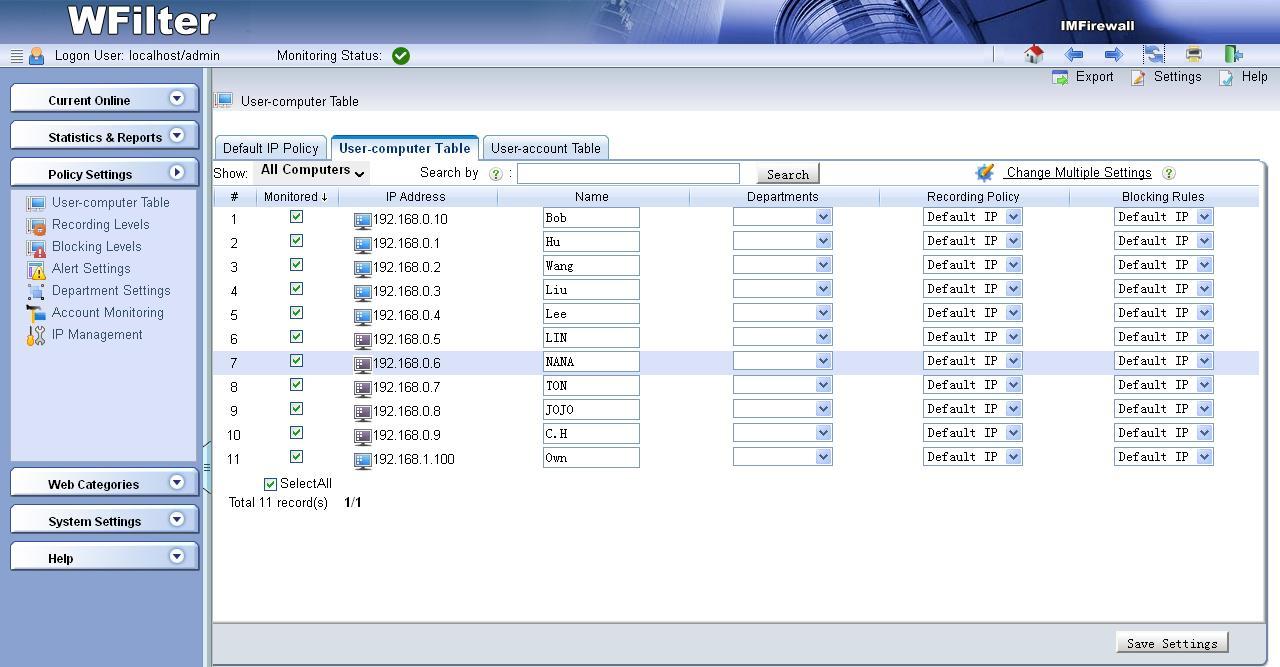This screenshot has height=667, width=1280.
Task: Open Recording Policy dropdown for Hu
Action: pyautogui.click(x=972, y=241)
